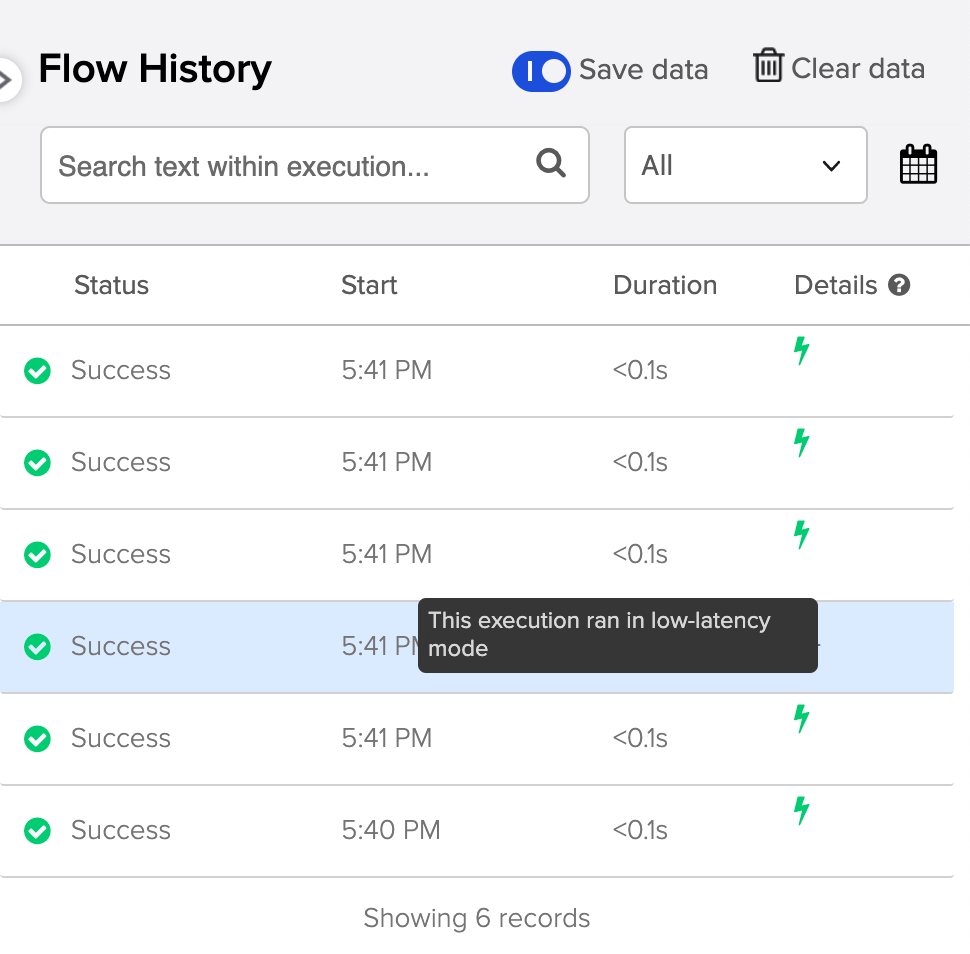970x954 pixels.
Task: Click the lightning bolt in second row
Action: tap(801, 443)
